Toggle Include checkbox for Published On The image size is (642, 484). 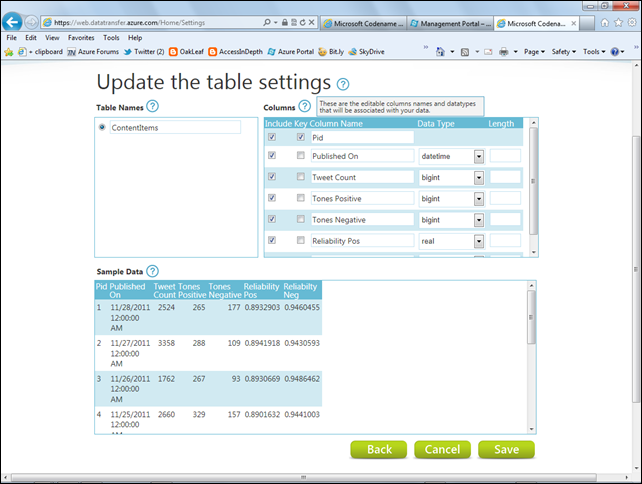click(x=272, y=155)
